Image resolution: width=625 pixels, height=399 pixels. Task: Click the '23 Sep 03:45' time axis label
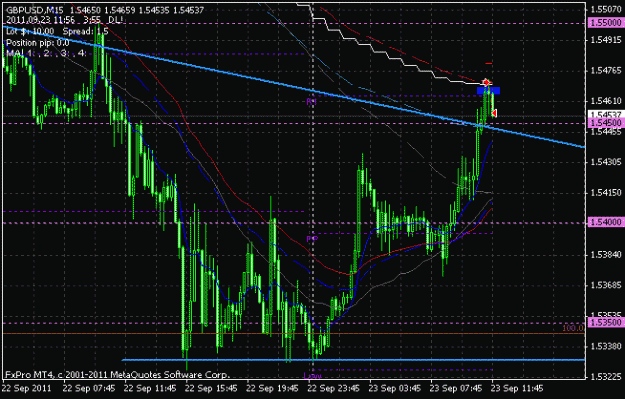[395, 388]
